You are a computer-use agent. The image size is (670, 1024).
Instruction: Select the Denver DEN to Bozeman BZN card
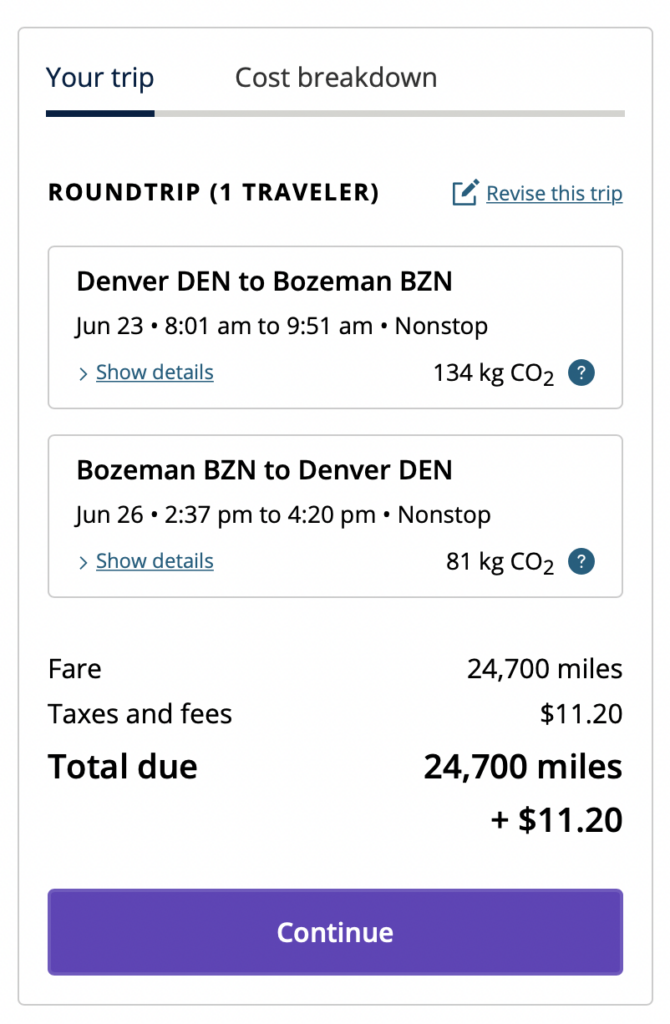click(335, 323)
